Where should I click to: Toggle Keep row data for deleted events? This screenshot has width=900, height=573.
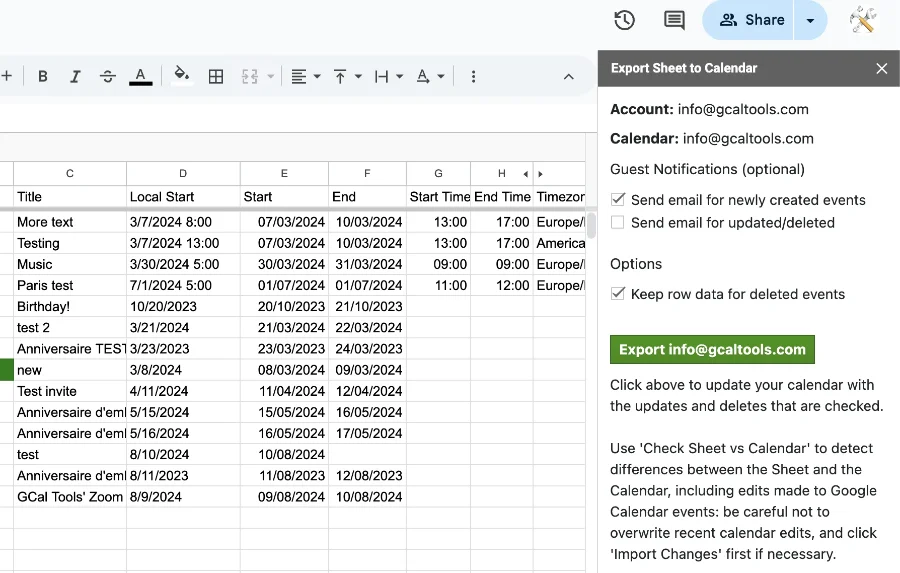(x=618, y=293)
